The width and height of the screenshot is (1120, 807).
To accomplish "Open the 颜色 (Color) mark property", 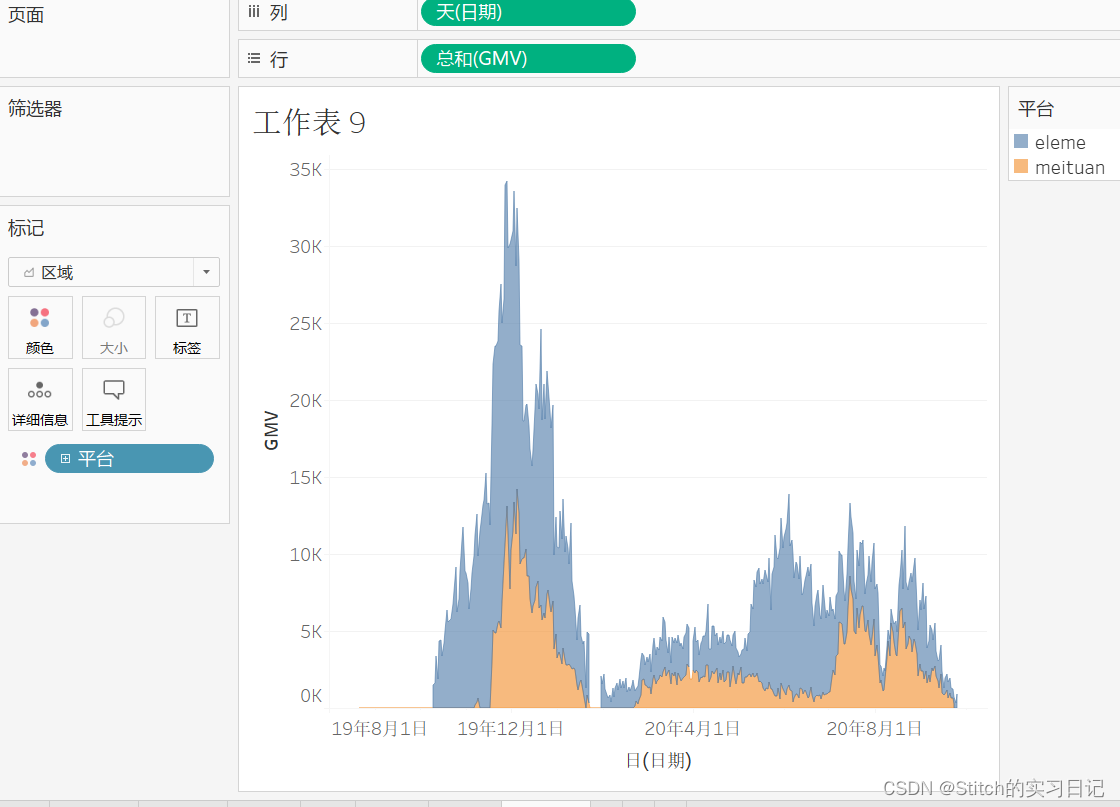I will [40, 327].
